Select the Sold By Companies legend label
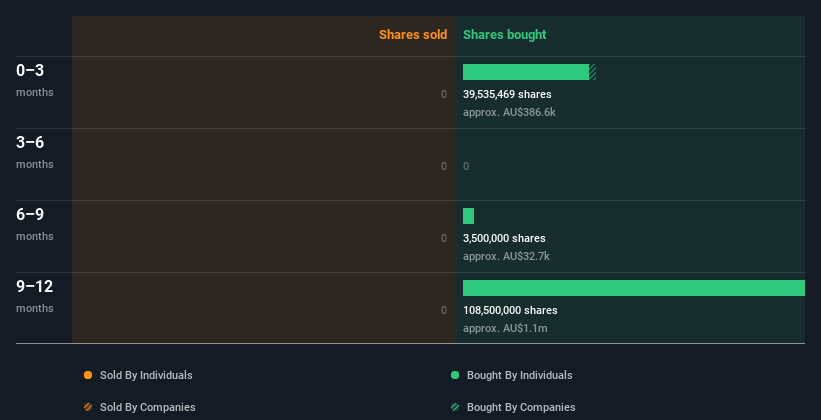Viewport: 821px width, 420px height. tap(148, 407)
